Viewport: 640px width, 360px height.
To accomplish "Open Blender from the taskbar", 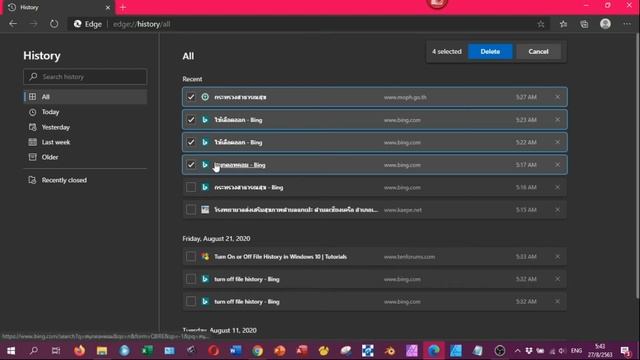I will pyautogui.click(x=390, y=350).
